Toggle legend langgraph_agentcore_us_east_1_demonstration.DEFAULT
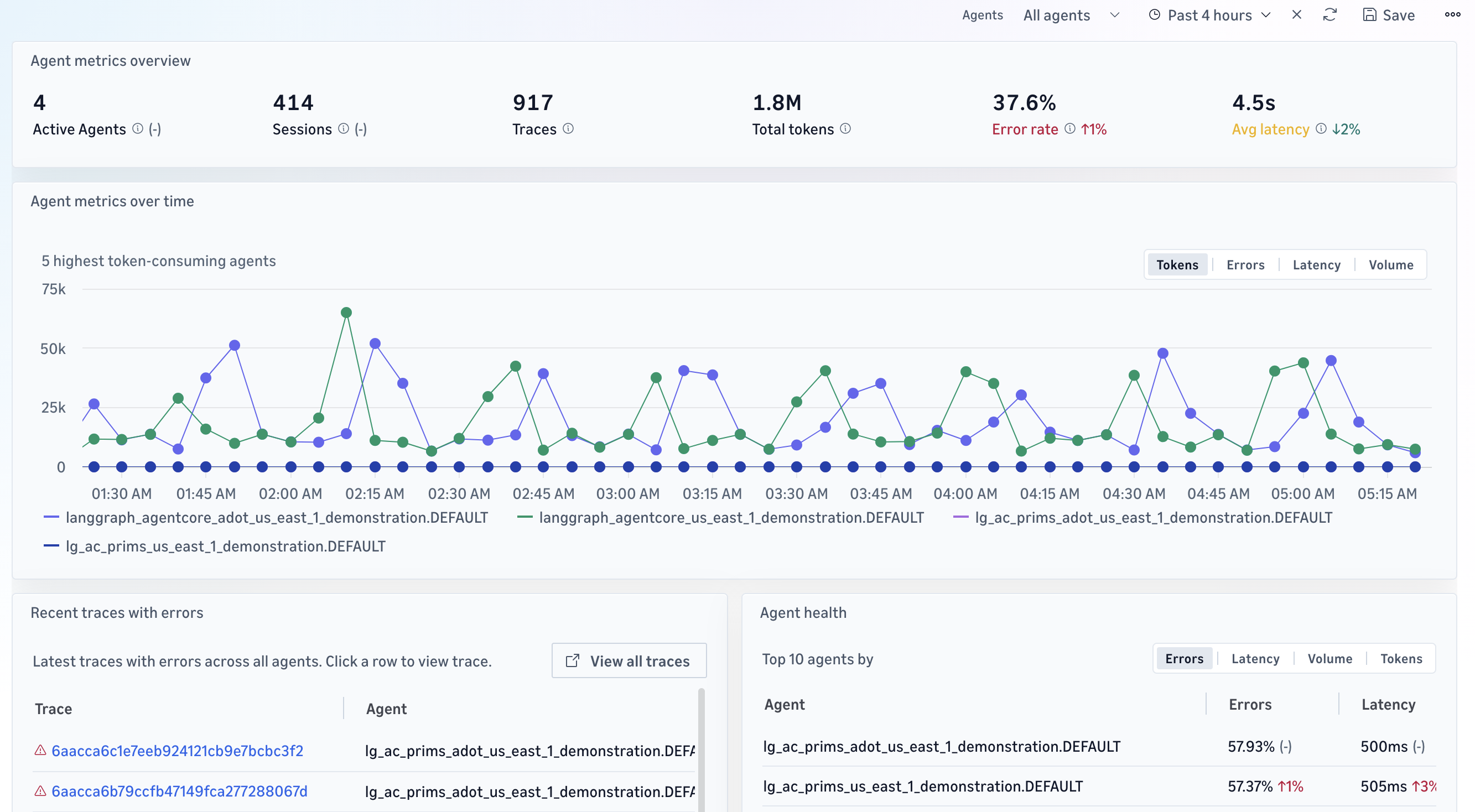Viewport: 1475px width, 812px height. click(720, 518)
